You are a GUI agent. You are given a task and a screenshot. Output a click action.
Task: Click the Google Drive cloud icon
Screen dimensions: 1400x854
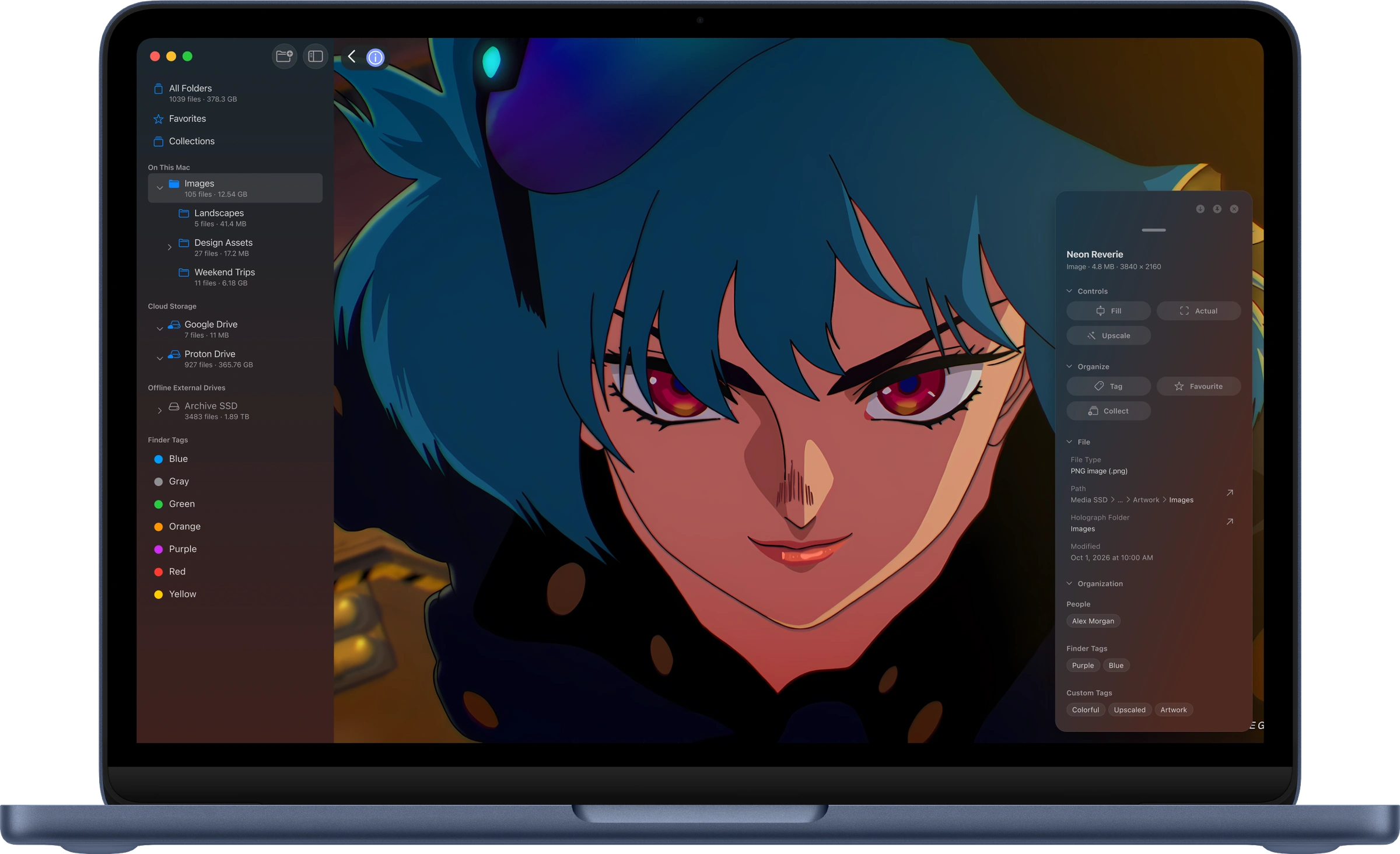click(x=174, y=324)
